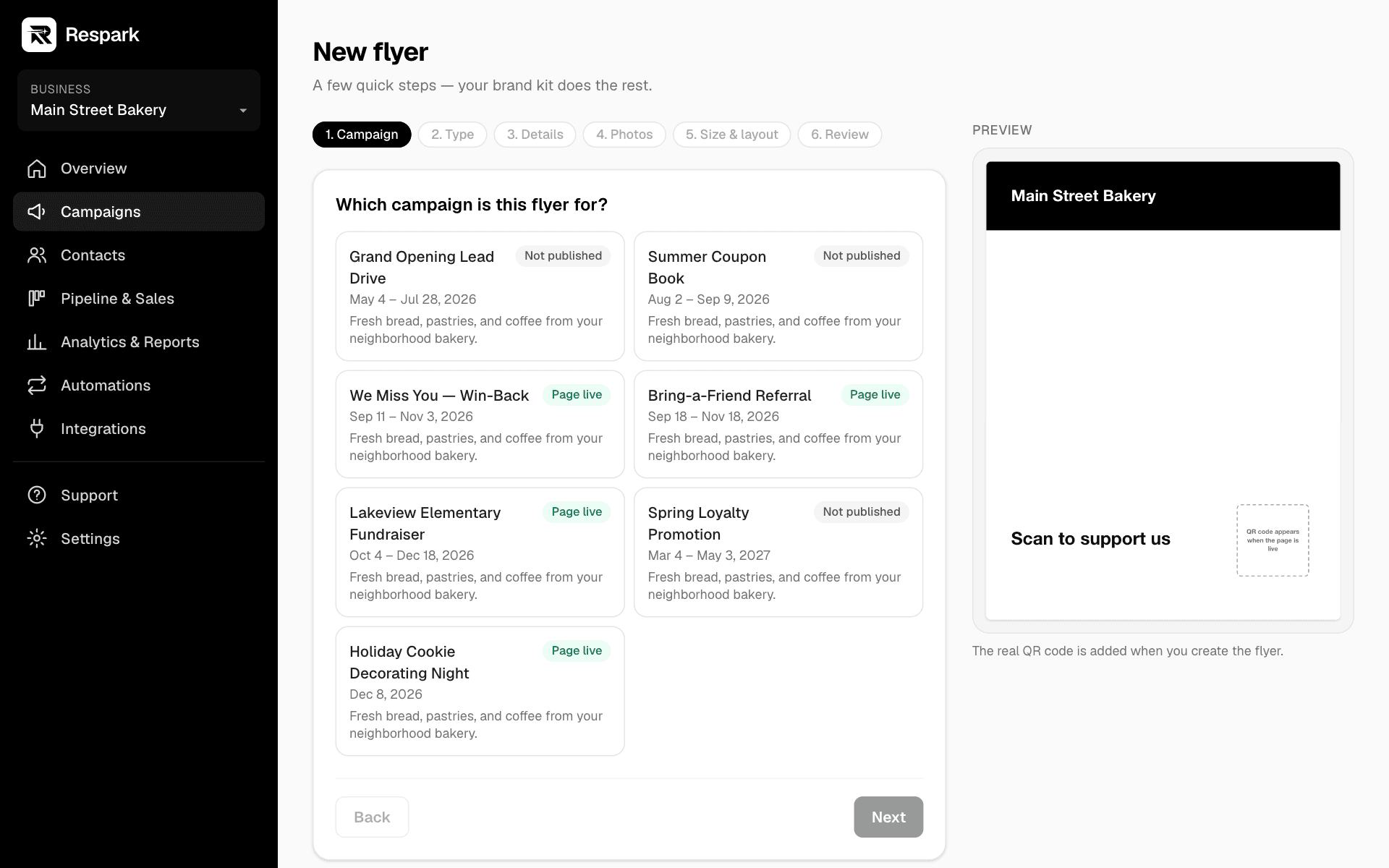The height and width of the screenshot is (868, 1389).
Task: Click the Settings gear icon
Action: point(37,539)
